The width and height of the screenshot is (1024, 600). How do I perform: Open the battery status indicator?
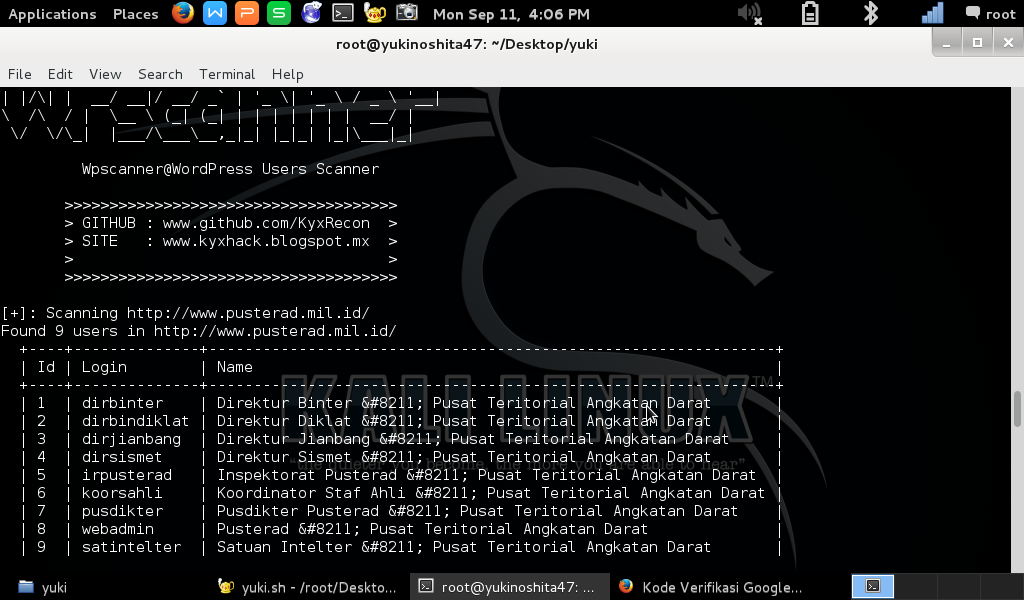tap(810, 13)
